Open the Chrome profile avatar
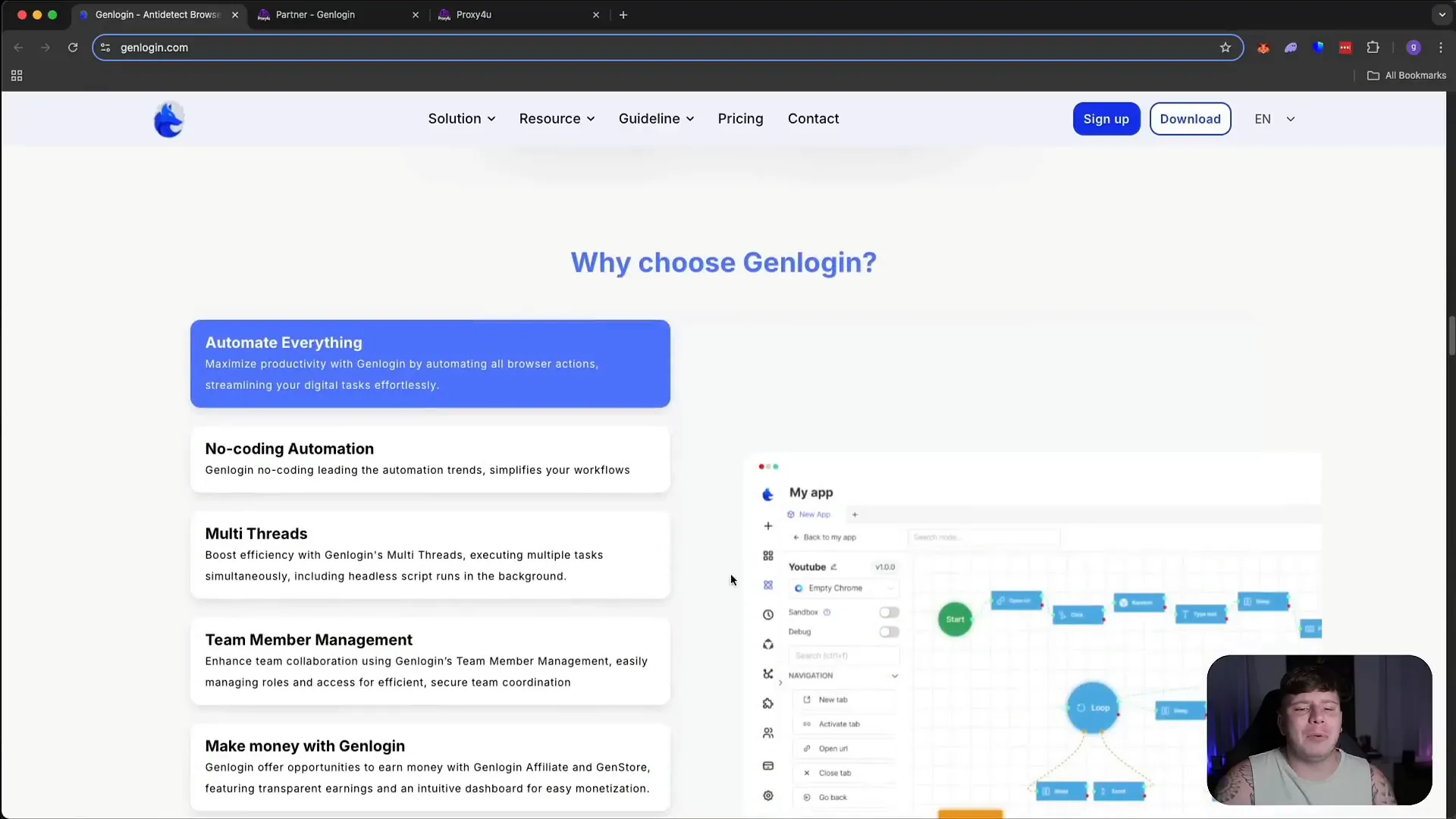The height and width of the screenshot is (819, 1456). coord(1414,47)
